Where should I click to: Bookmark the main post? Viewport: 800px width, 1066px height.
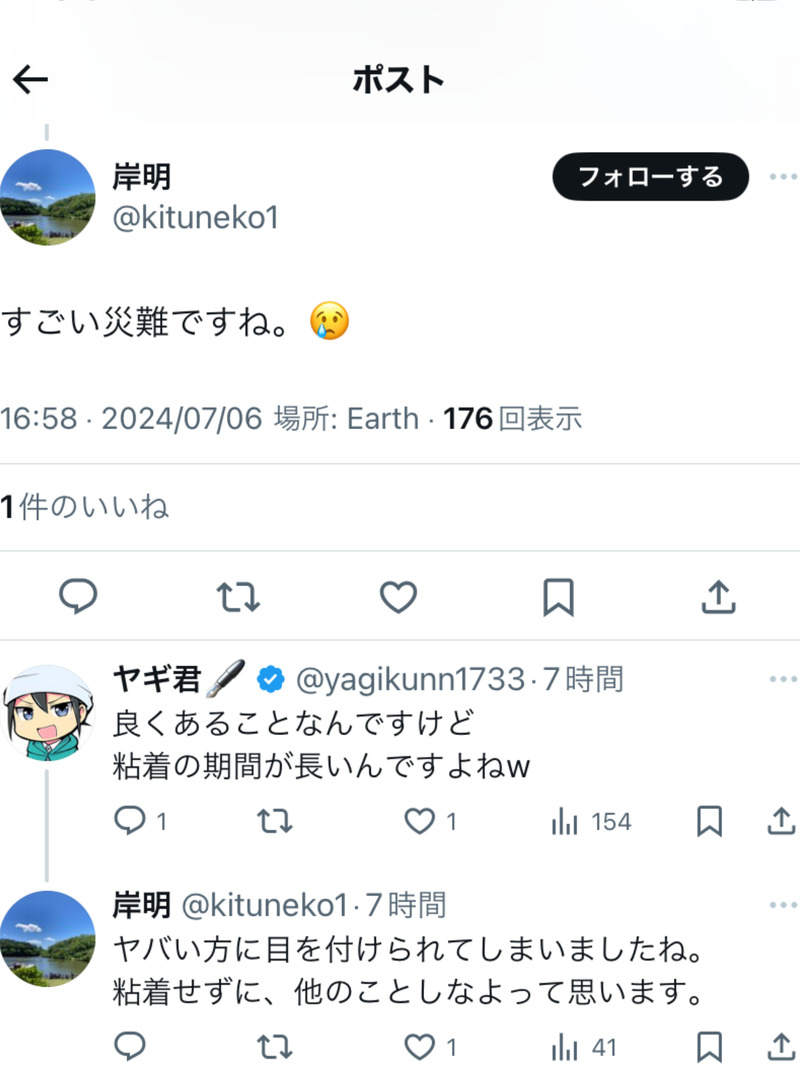[558, 597]
